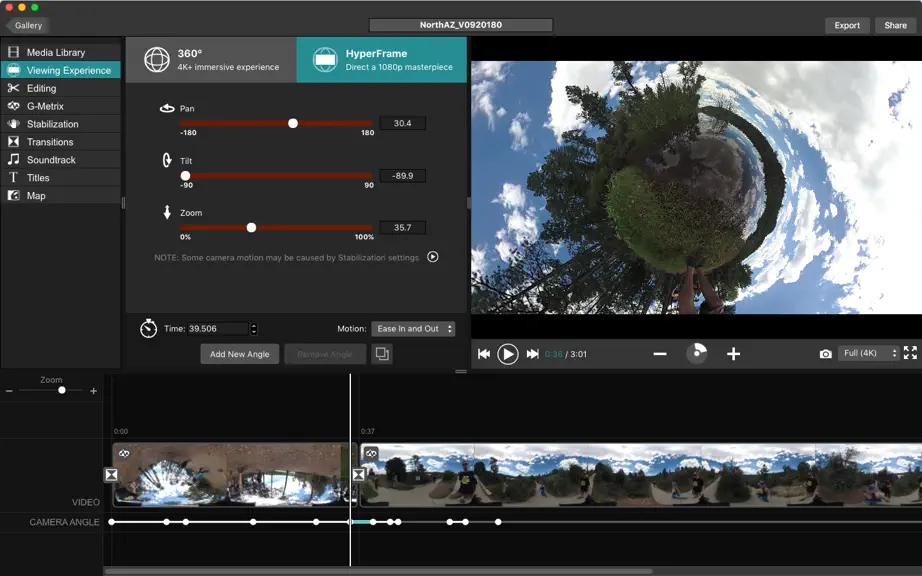The height and width of the screenshot is (576, 922).
Task: Click the Add New Angle button
Action: [240, 354]
